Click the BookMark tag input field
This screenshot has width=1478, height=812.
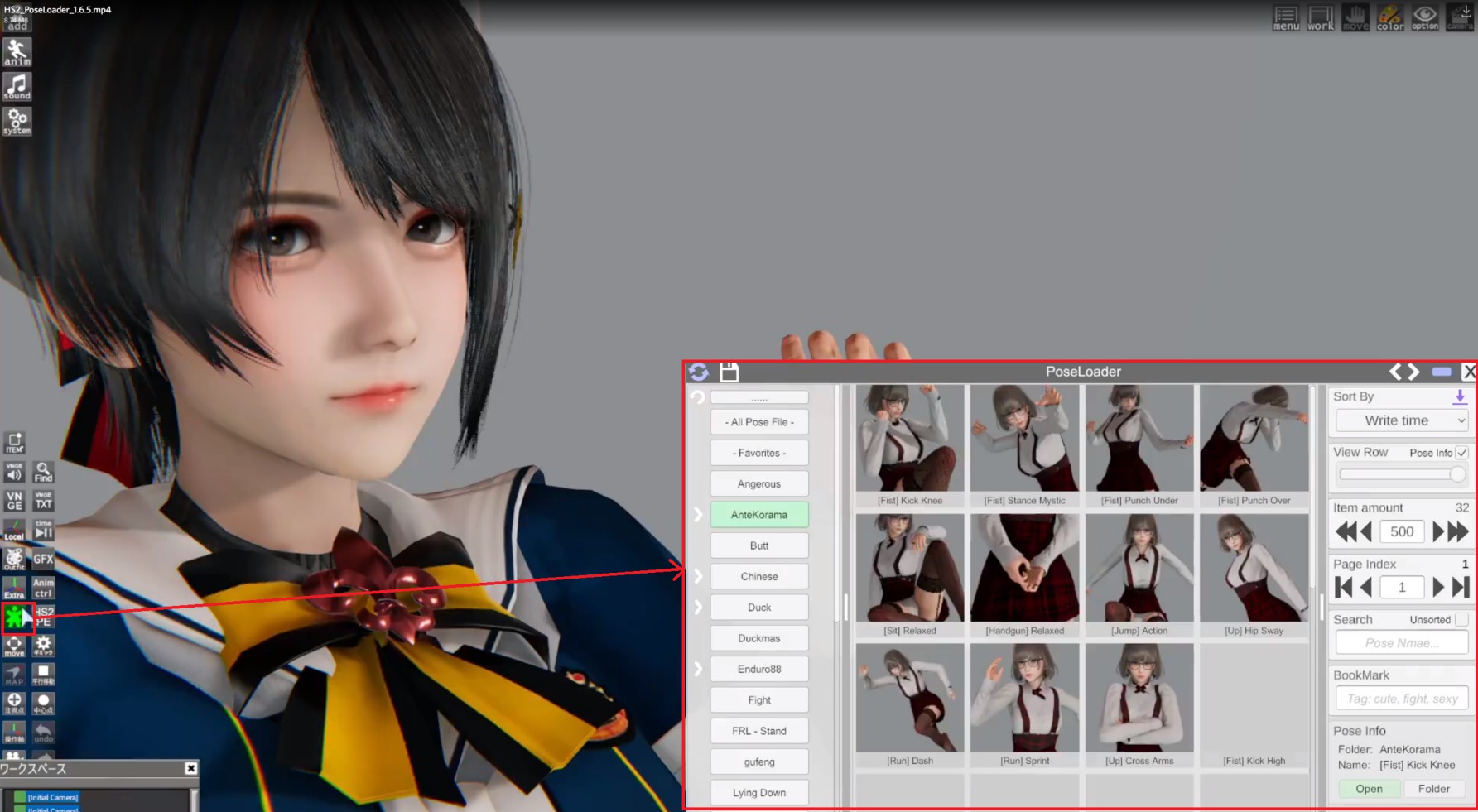[1402, 699]
